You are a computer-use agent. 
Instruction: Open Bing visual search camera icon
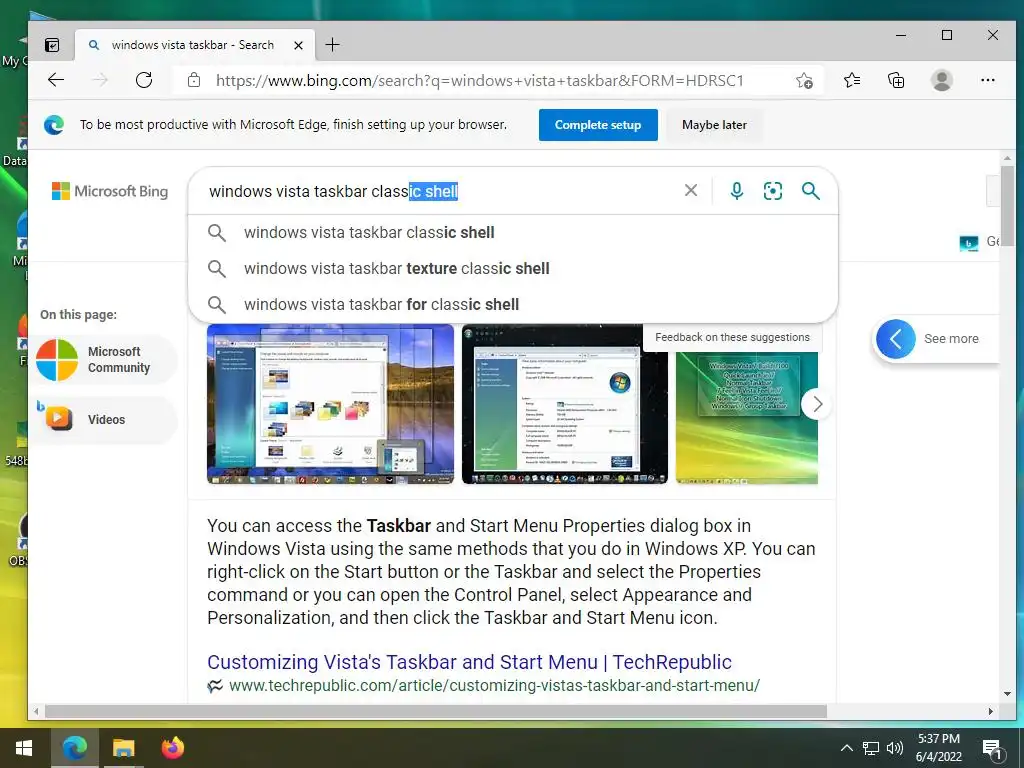click(773, 191)
